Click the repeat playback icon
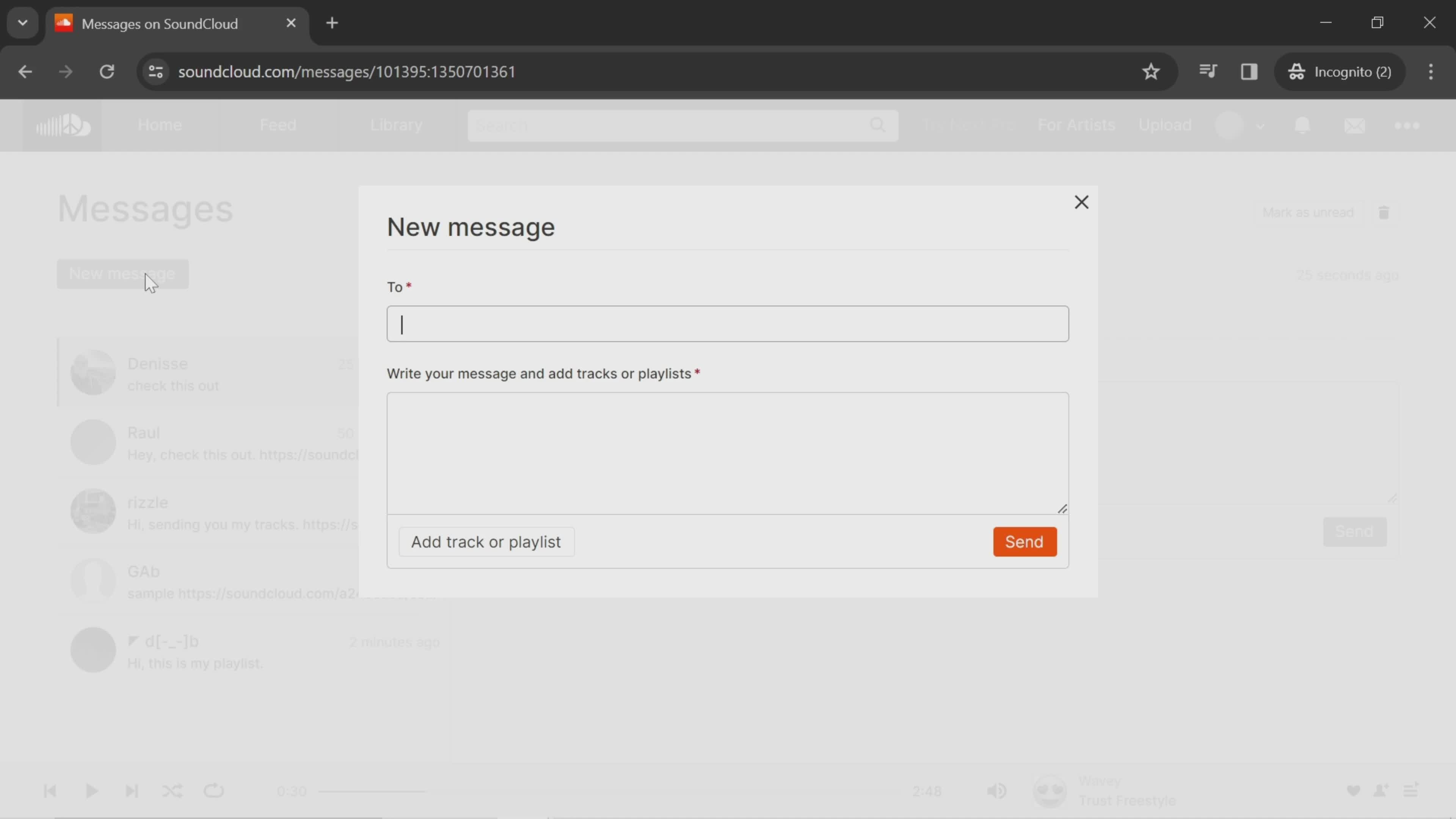The height and width of the screenshot is (819, 1456). pos(213,791)
